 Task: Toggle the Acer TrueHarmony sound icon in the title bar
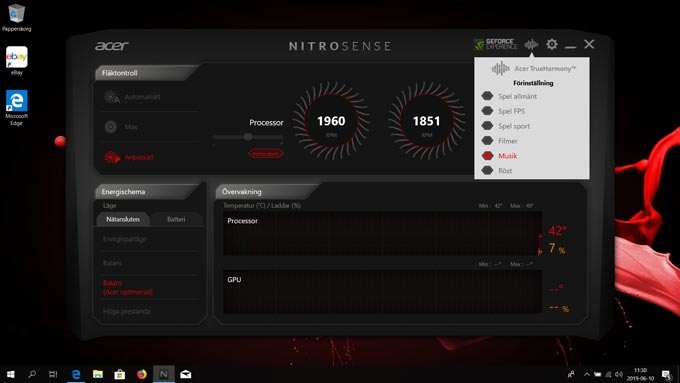(531, 44)
